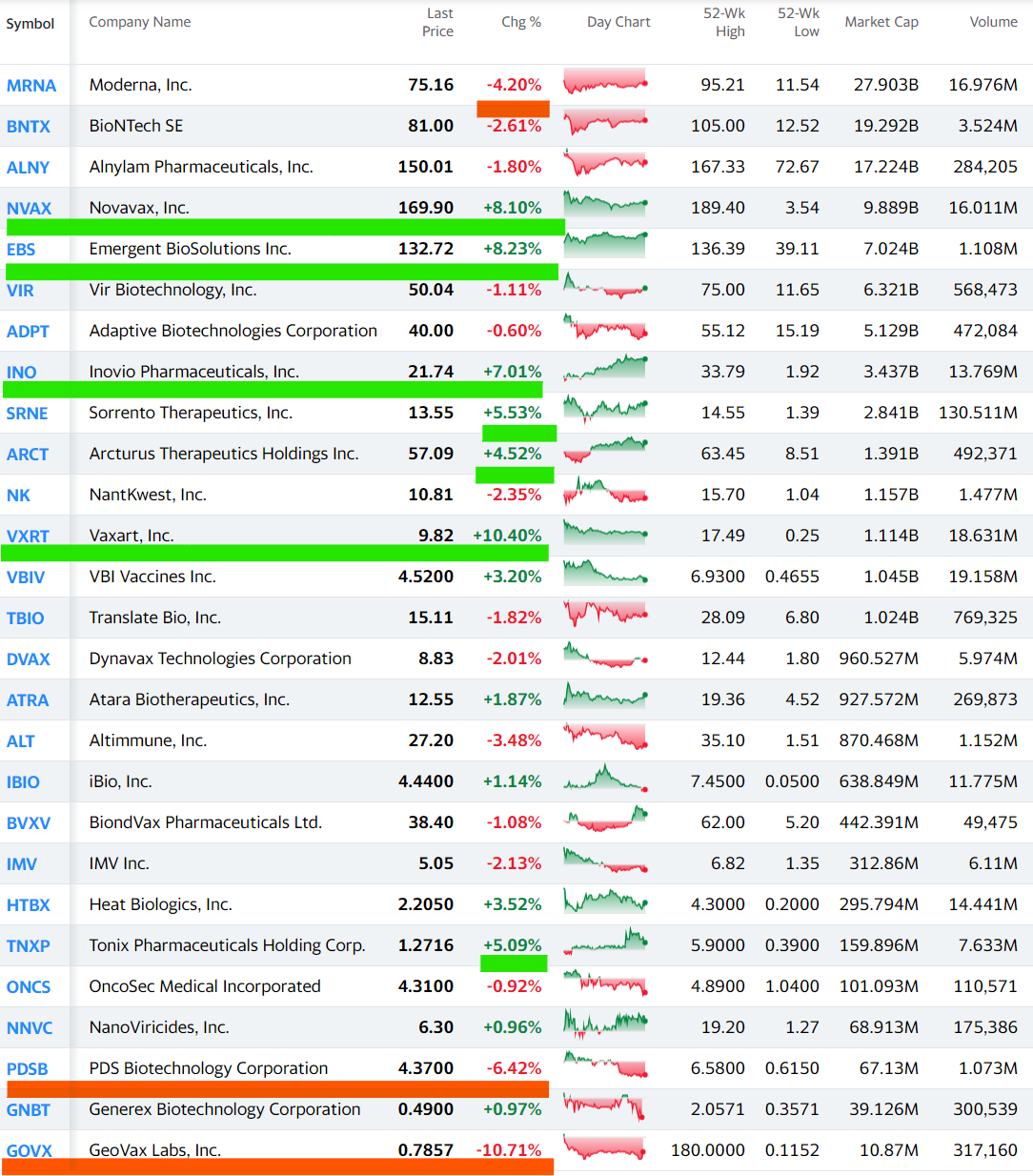The width and height of the screenshot is (1033, 1176).
Task: Sort by the Symbol column header
Action: click(30, 24)
